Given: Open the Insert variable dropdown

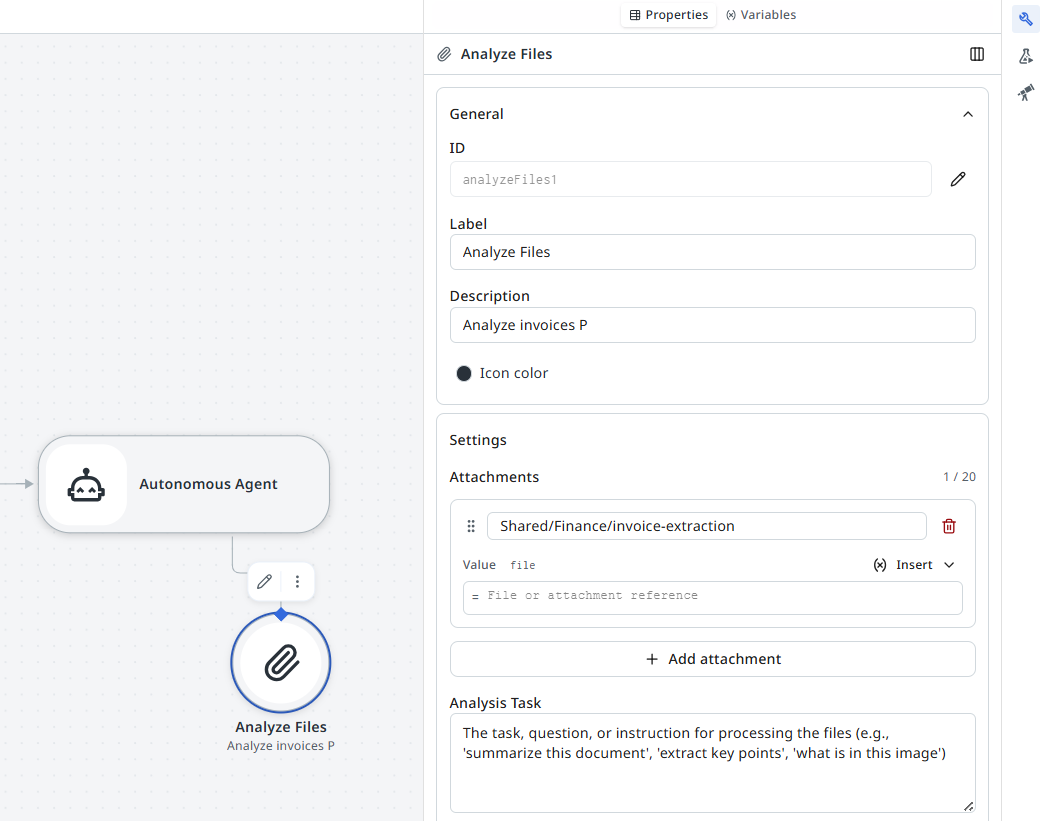Looking at the screenshot, I should [x=914, y=565].
